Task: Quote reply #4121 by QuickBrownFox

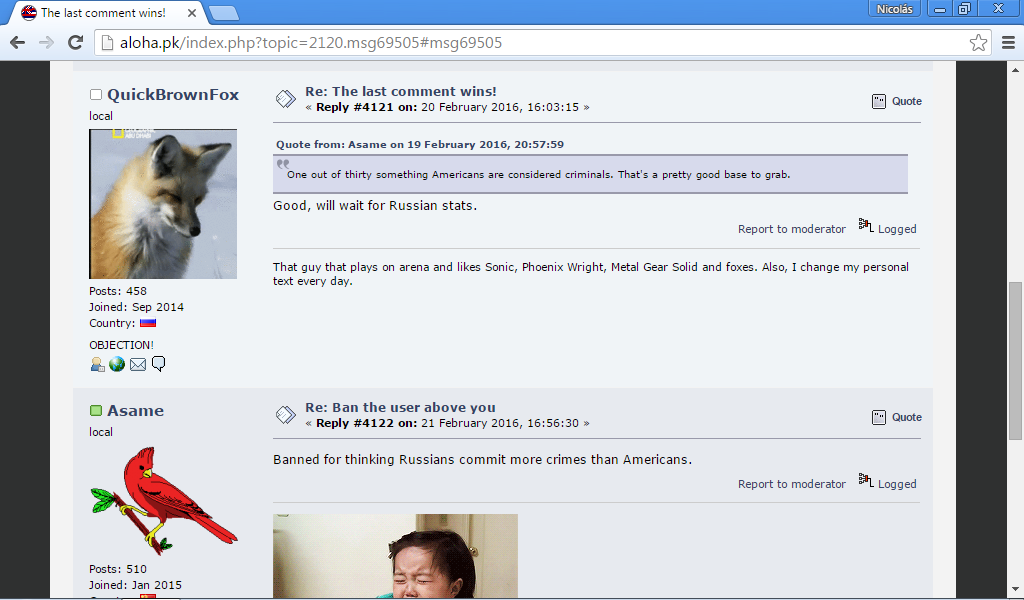Action: [897, 101]
